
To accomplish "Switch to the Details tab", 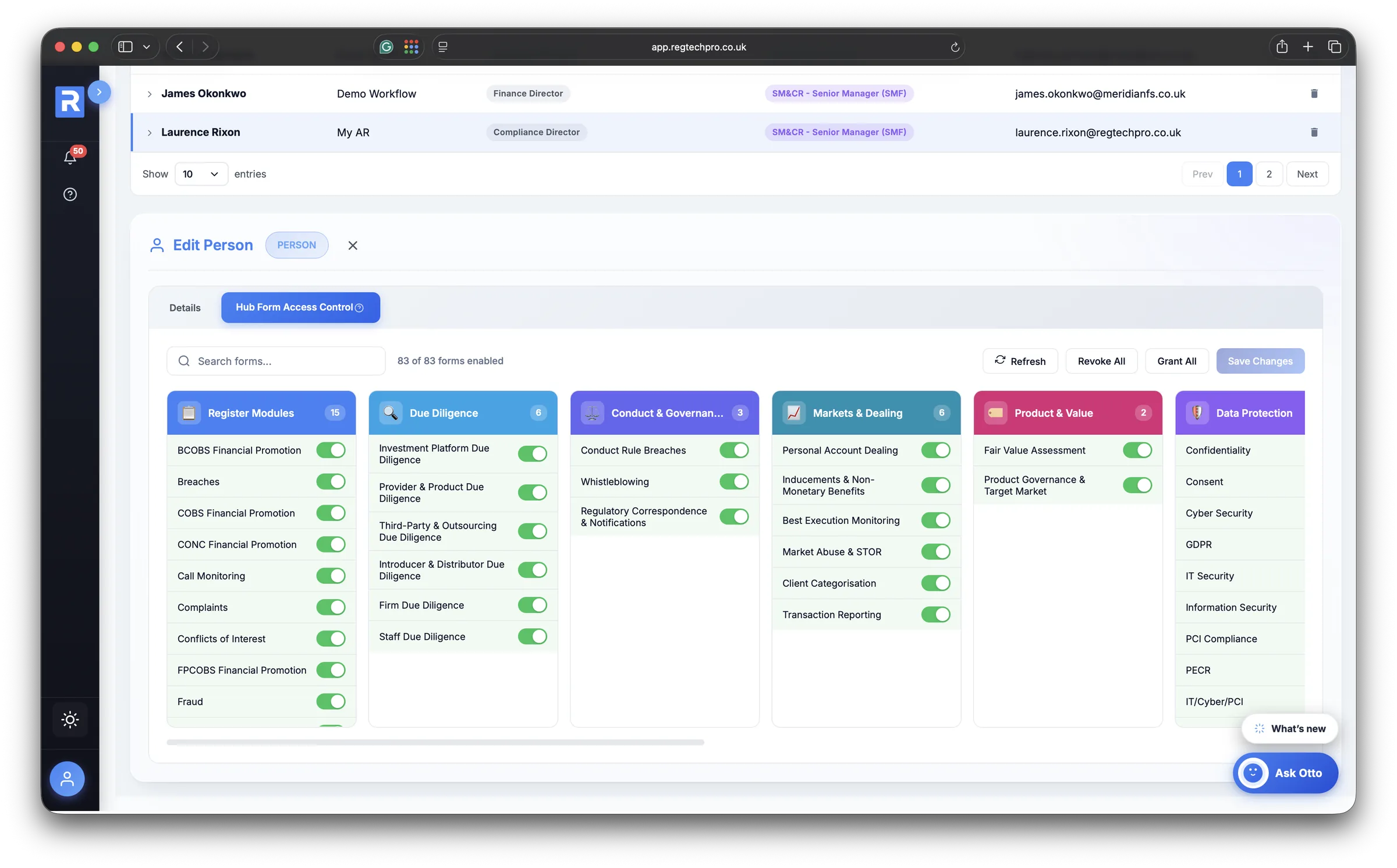I will [x=185, y=307].
